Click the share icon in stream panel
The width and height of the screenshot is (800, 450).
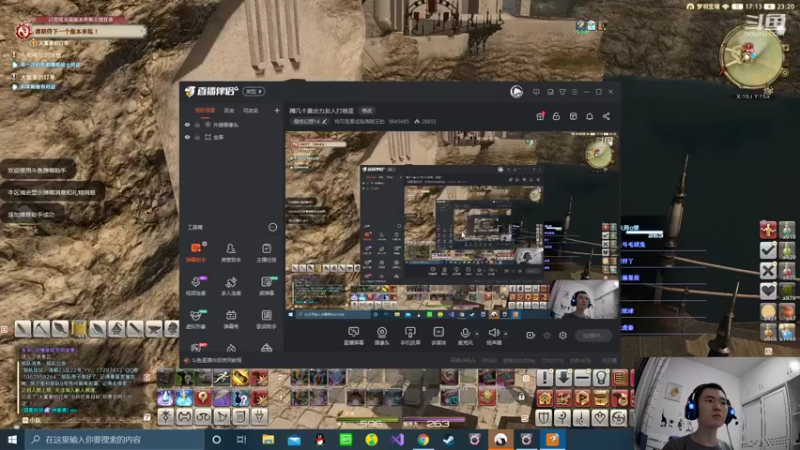pyautogui.click(x=606, y=116)
